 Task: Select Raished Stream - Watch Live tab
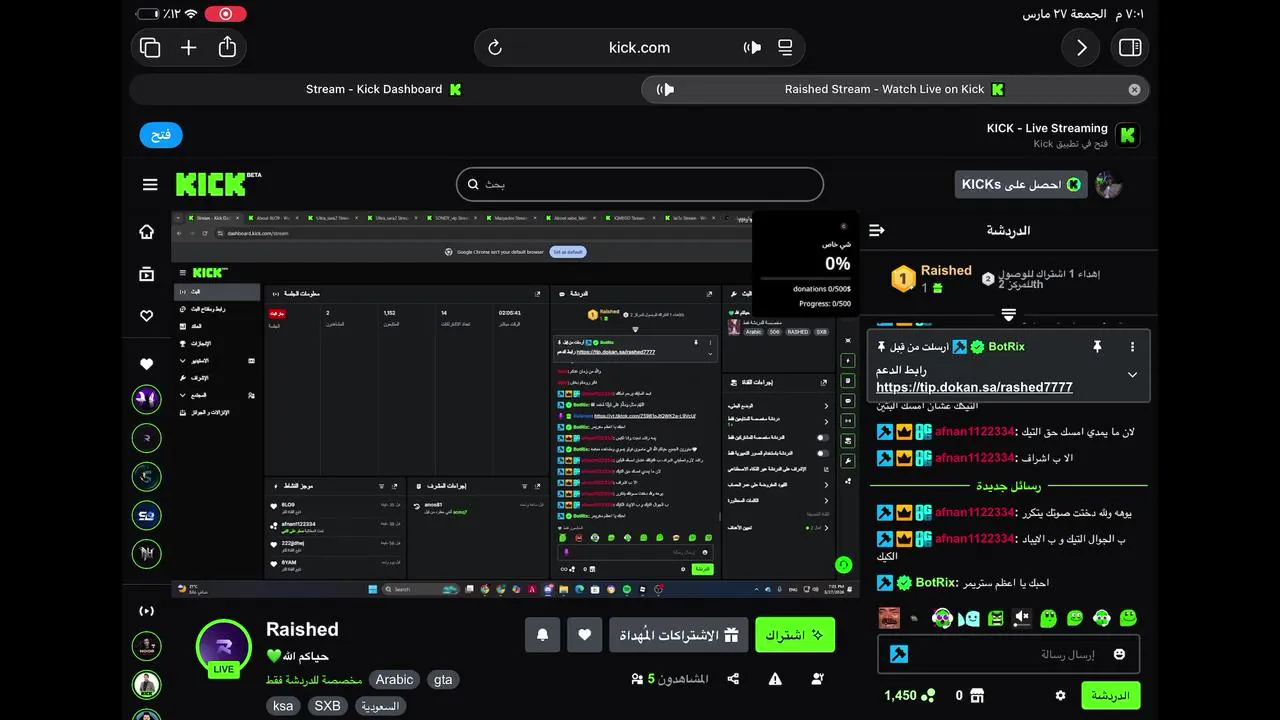[x=894, y=89]
